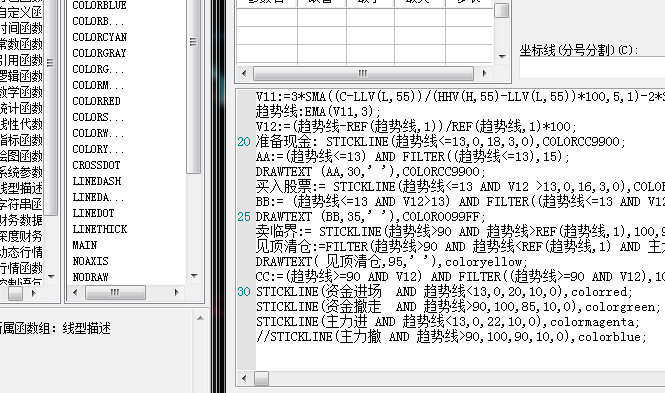Screen dimensions: 665x393
Task: Click the function list scroll down arrow
Action: (x=194, y=276)
